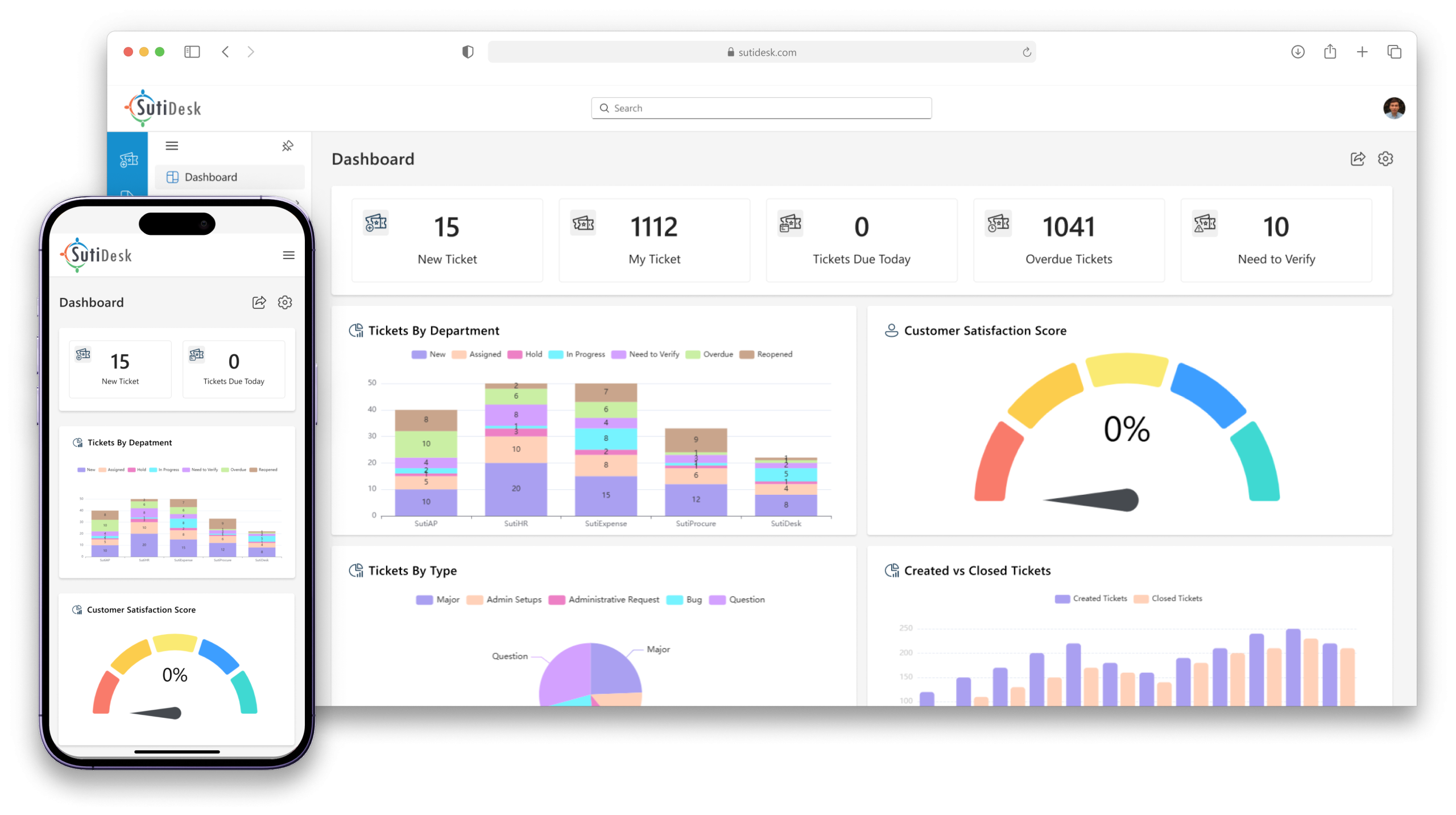Toggle the browser sidebar panel button
1456x815 pixels.
click(192, 52)
